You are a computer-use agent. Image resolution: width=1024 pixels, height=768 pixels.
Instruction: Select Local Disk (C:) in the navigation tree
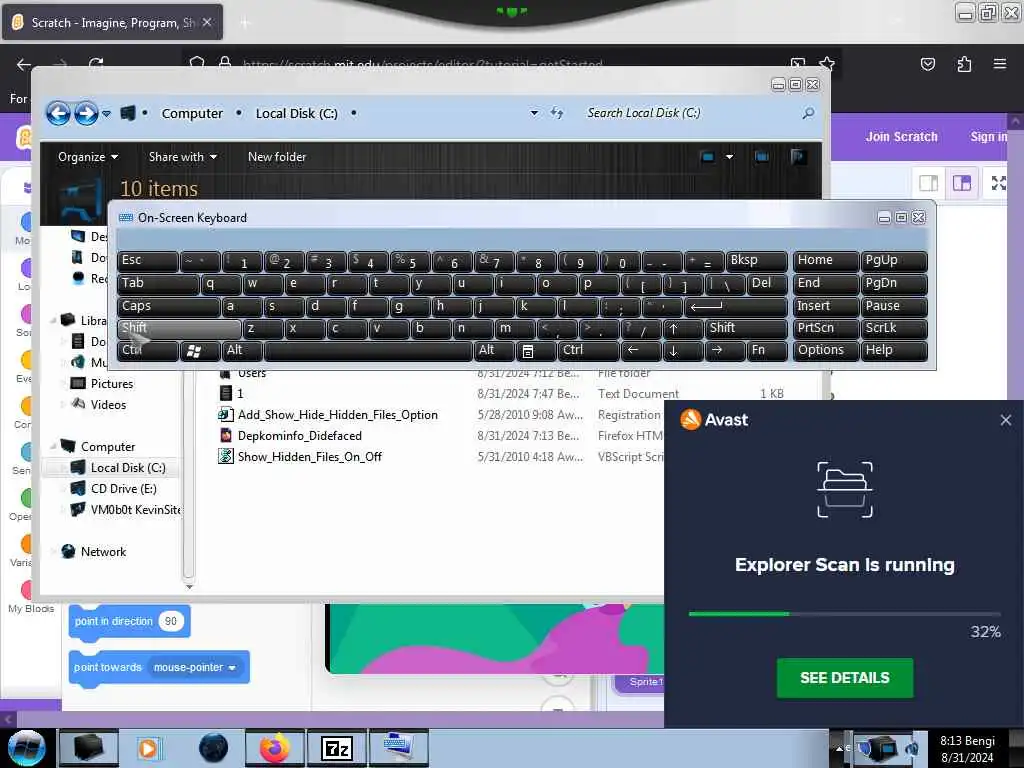pos(128,468)
